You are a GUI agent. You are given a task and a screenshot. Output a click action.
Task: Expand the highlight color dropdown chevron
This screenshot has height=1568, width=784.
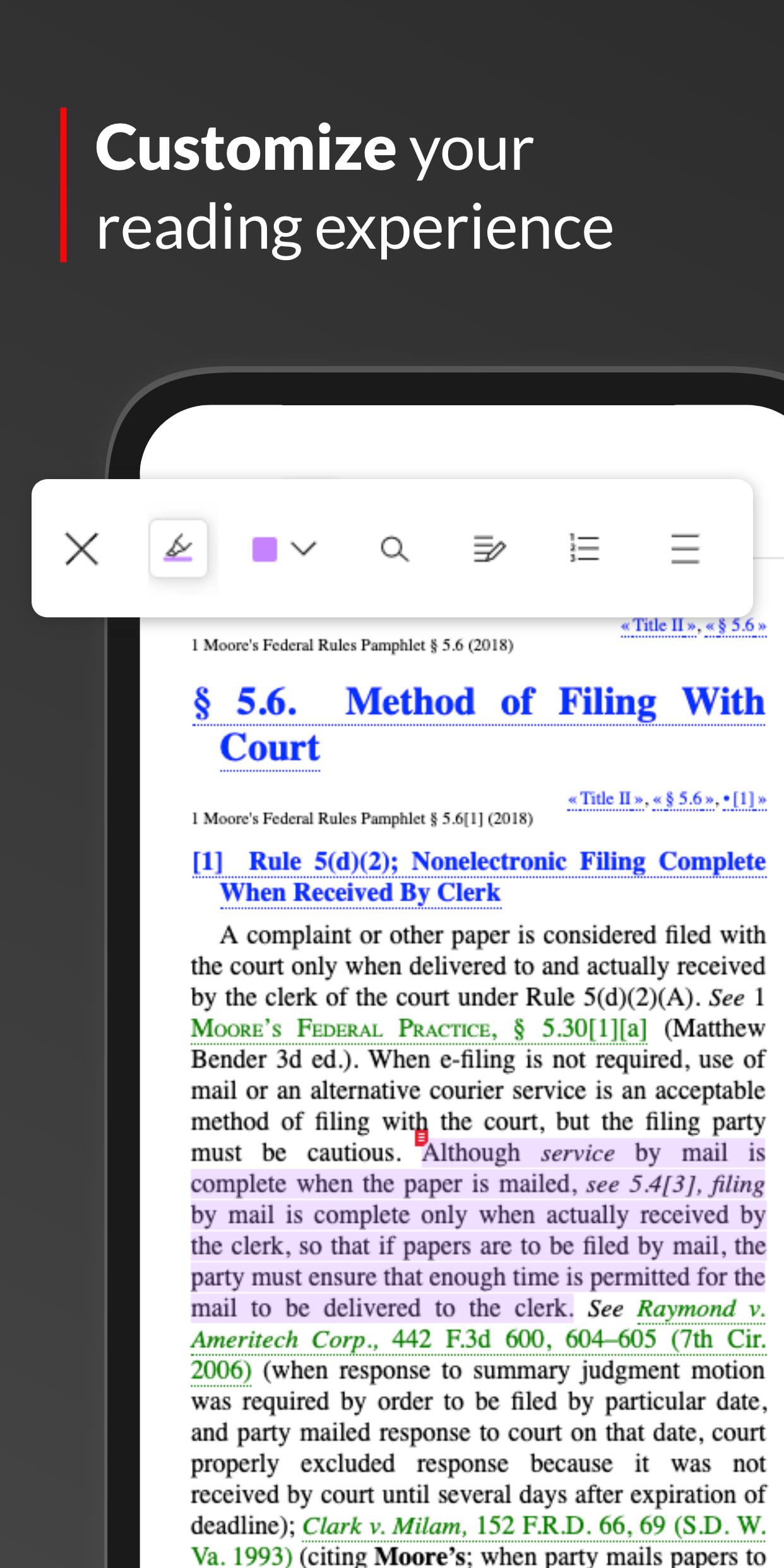pyautogui.click(x=304, y=549)
